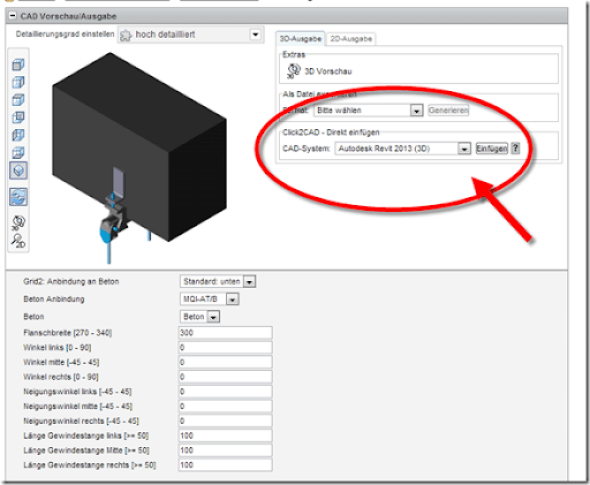Select the third view cube orientation icon
Screen dimensions: 590x485
[x=18, y=100]
